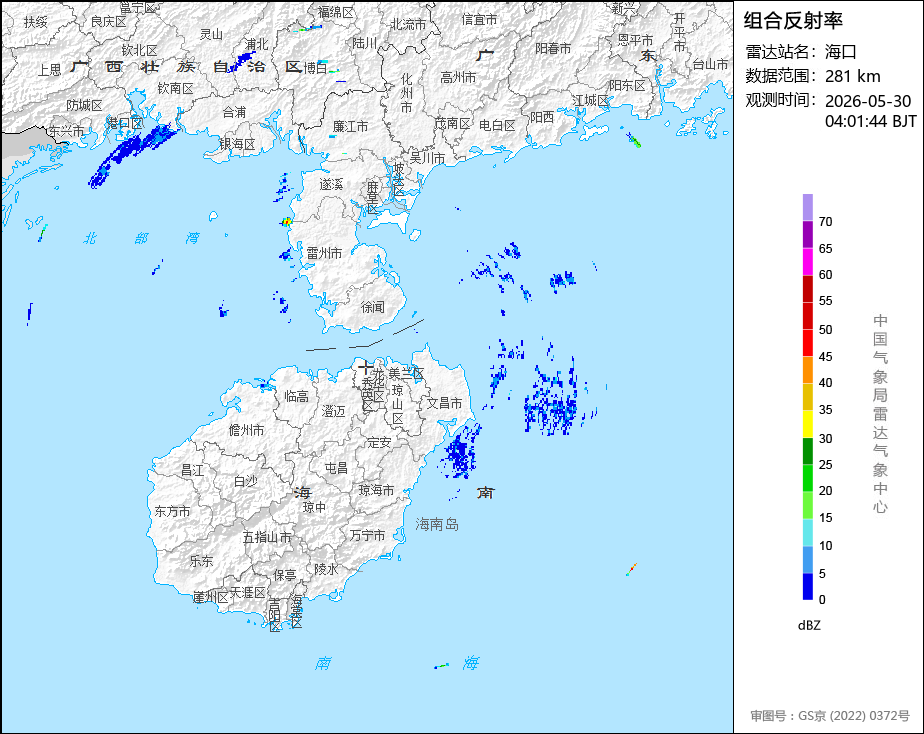Click the 组合反射率 title text
The width and height of the screenshot is (924, 734).
coord(793,21)
